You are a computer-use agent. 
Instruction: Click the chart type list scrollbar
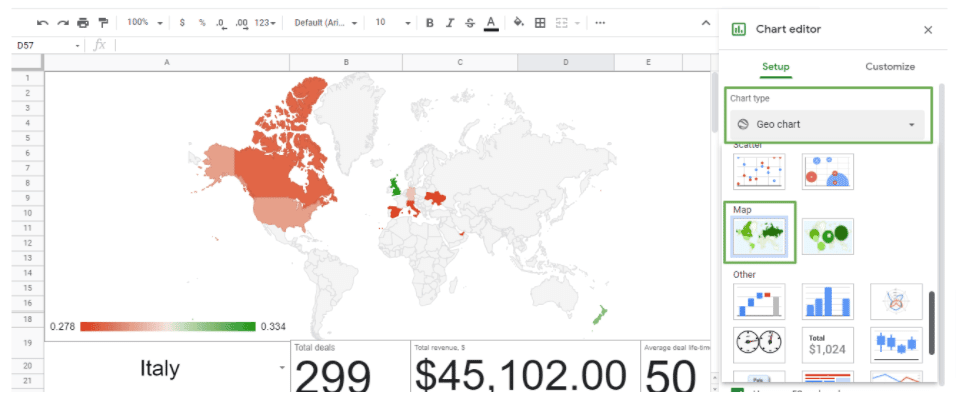point(931,323)
